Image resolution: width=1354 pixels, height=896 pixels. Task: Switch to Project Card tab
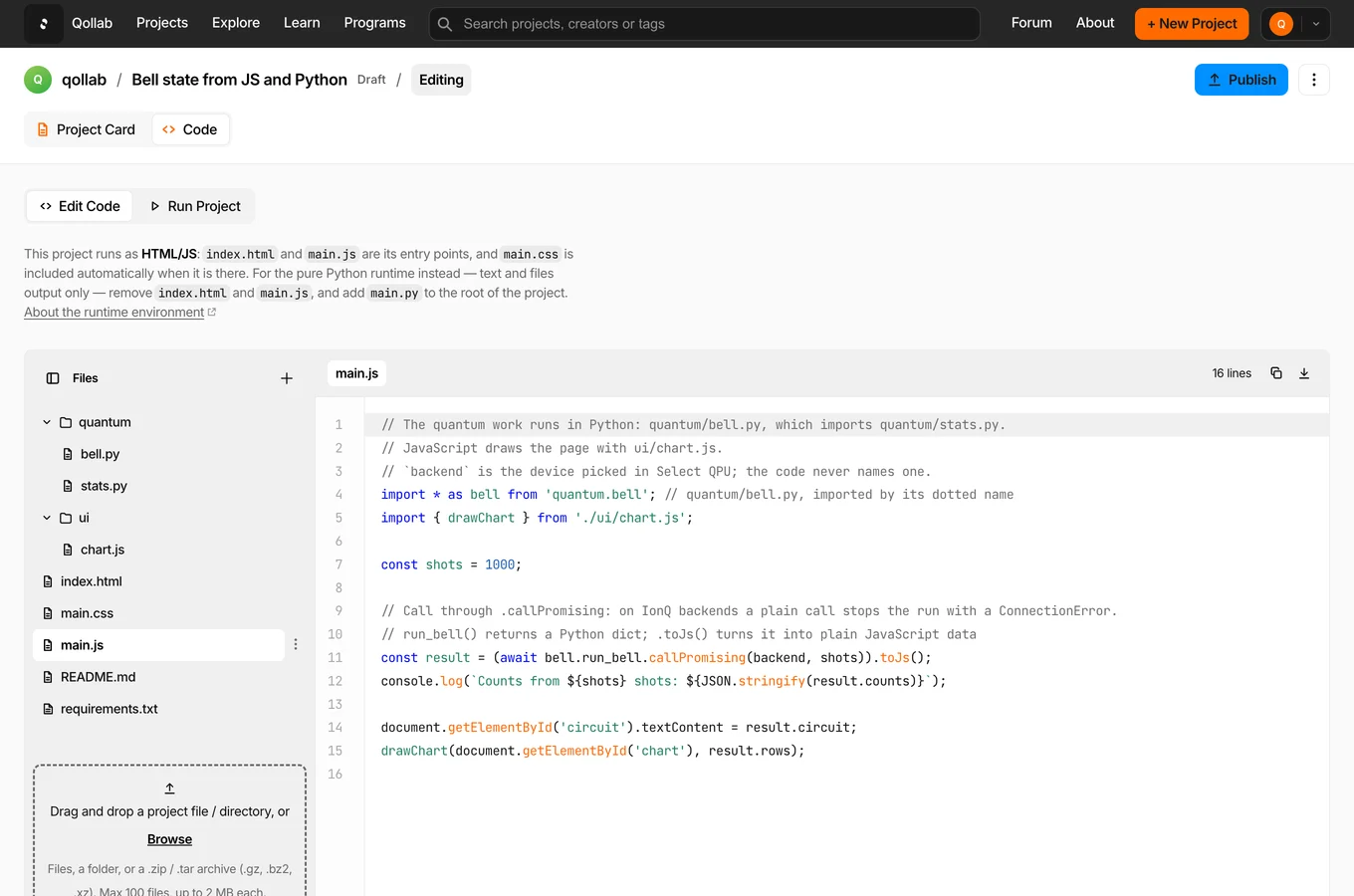pyautogui.click(x=87, y=129)
